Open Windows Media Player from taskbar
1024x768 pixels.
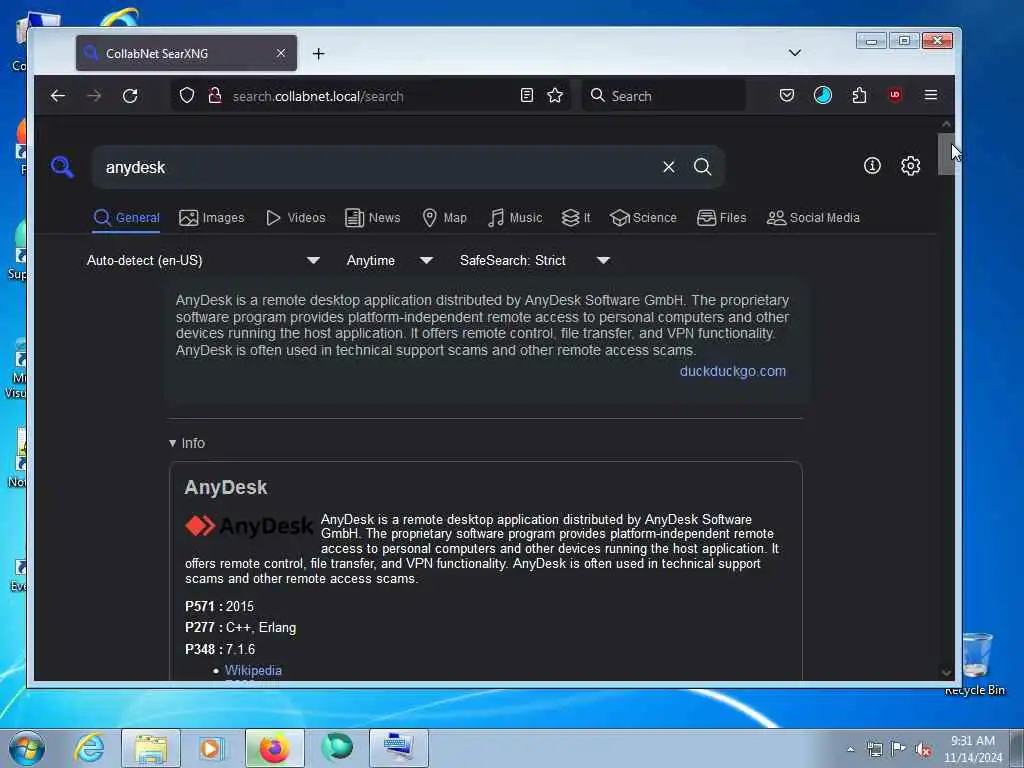click(x=212, y=748)
